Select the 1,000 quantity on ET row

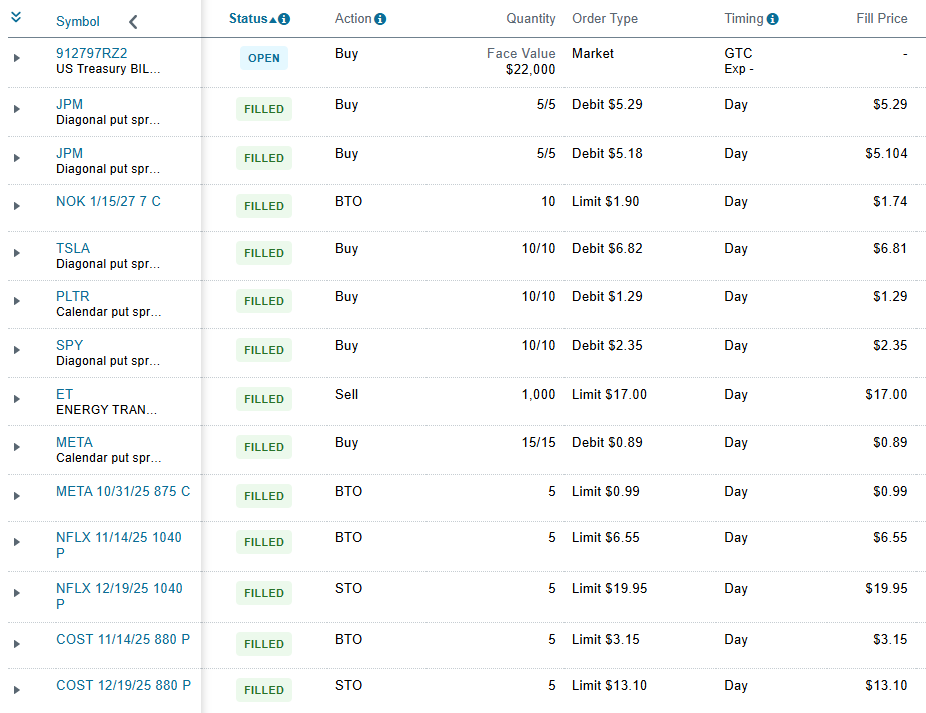click(538, 395)
